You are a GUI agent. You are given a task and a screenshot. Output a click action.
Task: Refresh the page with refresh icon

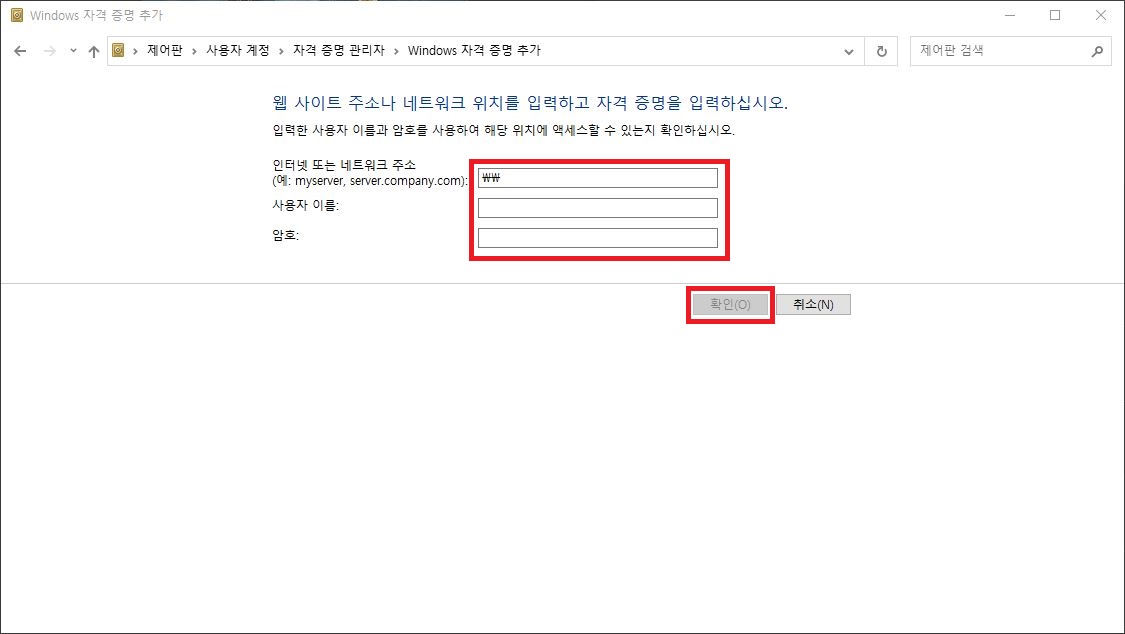click(882, 52)
